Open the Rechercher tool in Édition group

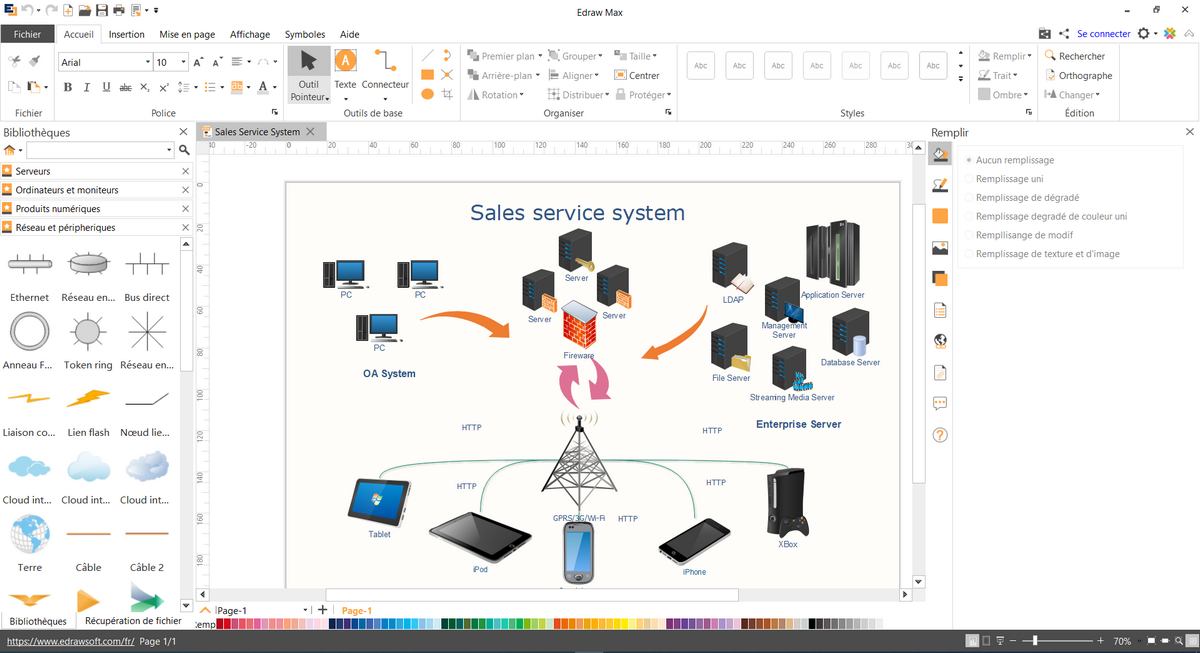[1078, 56]
